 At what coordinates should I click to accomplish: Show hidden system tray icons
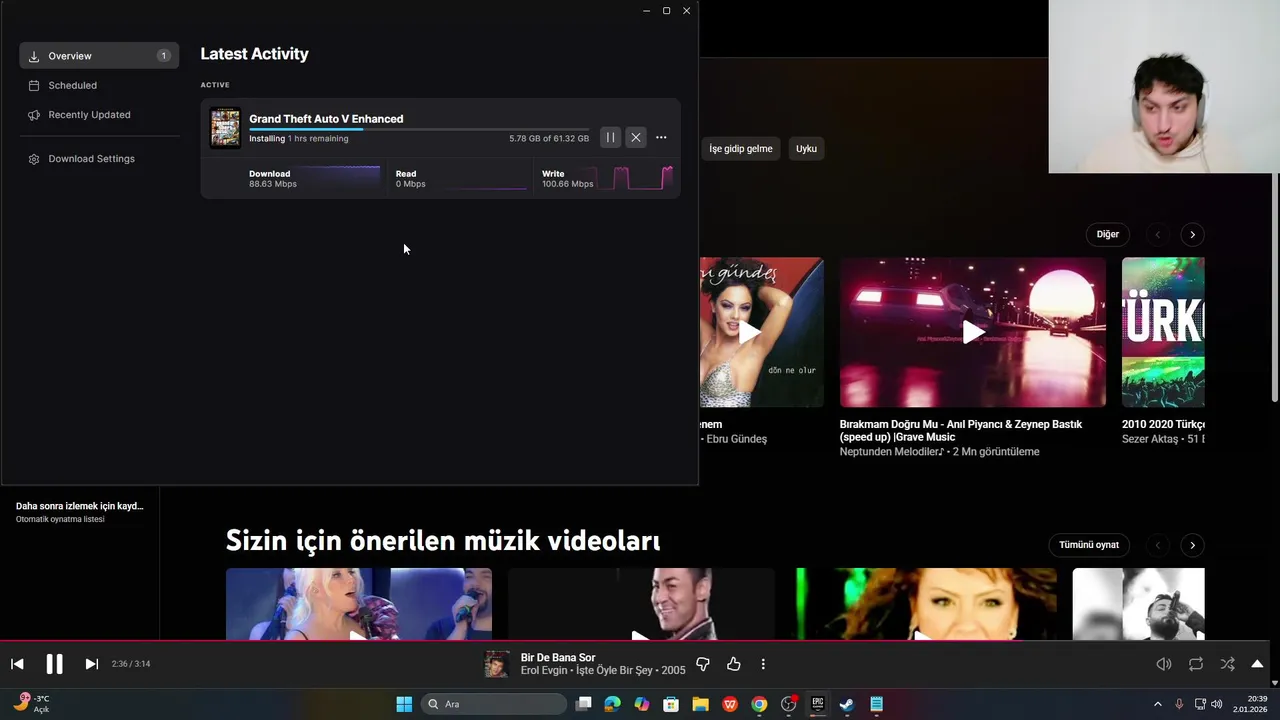pos(1158,704)
